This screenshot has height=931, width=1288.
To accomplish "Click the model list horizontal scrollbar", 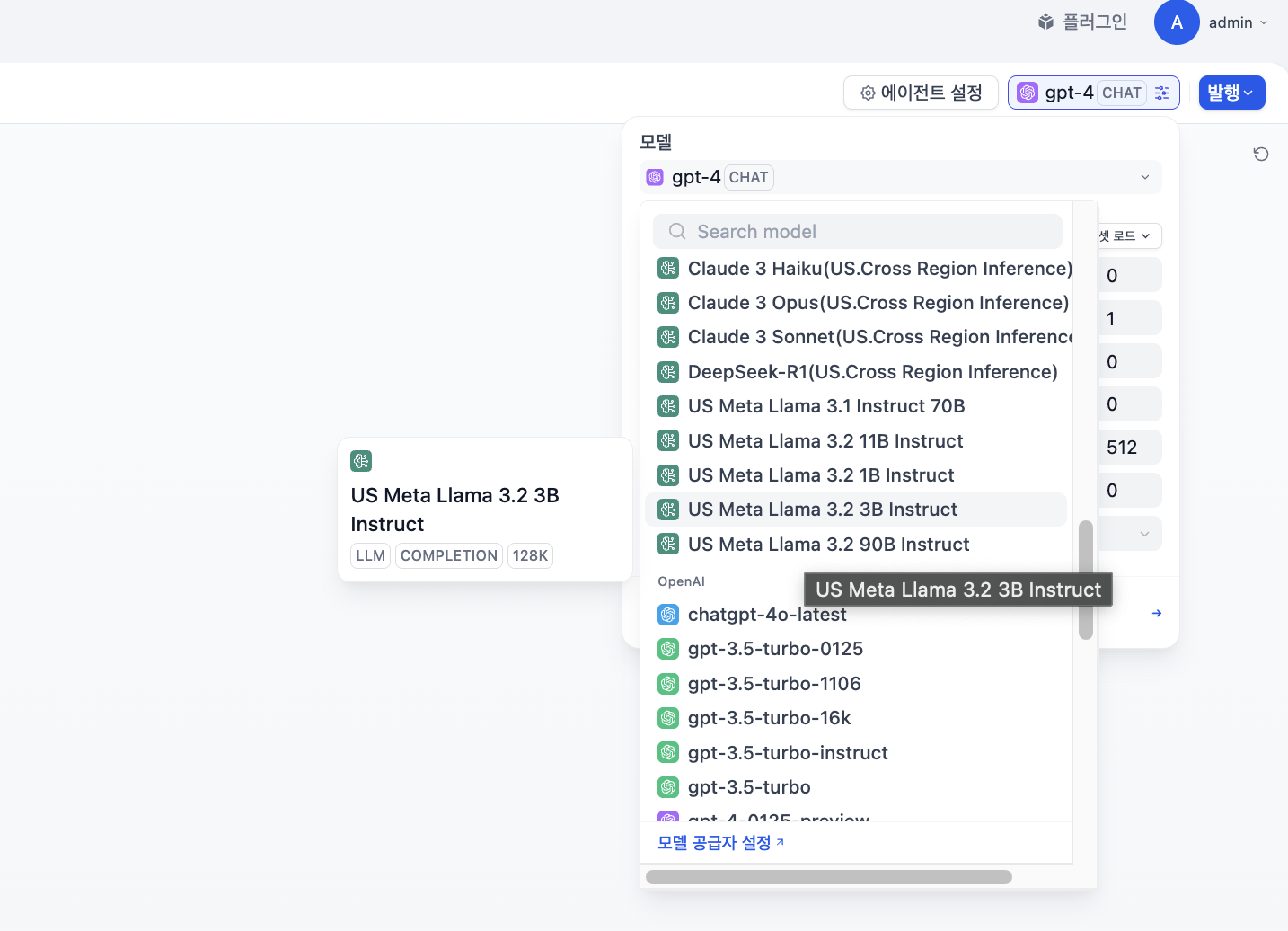I will point(829,877).
